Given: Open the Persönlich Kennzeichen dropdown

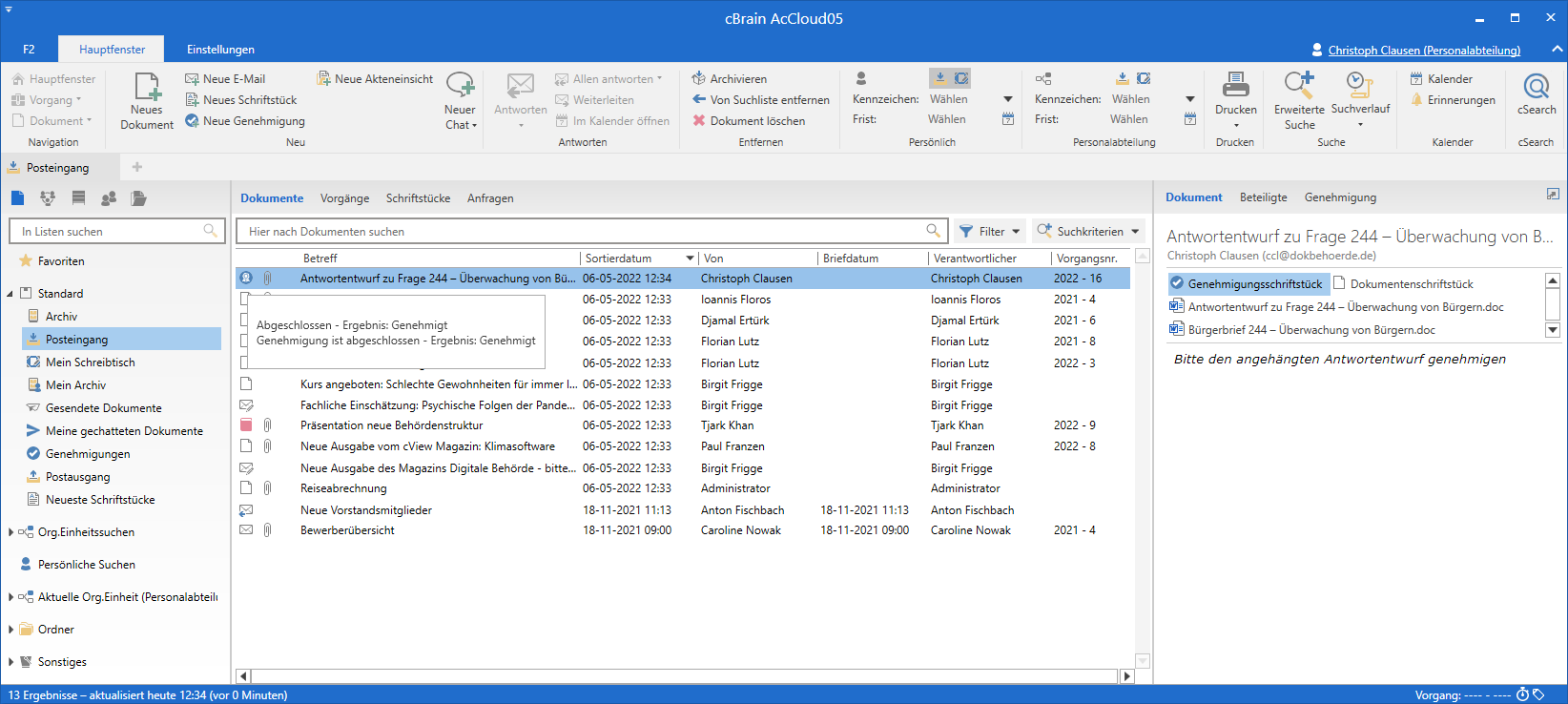Looking at the screenshot, I should 1008,99.
